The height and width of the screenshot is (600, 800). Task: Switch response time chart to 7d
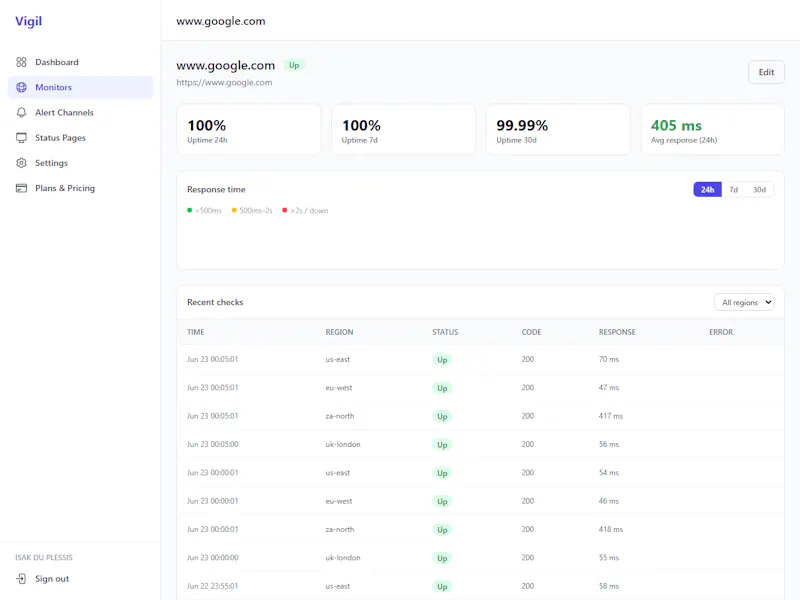click(x=733, y=190)
